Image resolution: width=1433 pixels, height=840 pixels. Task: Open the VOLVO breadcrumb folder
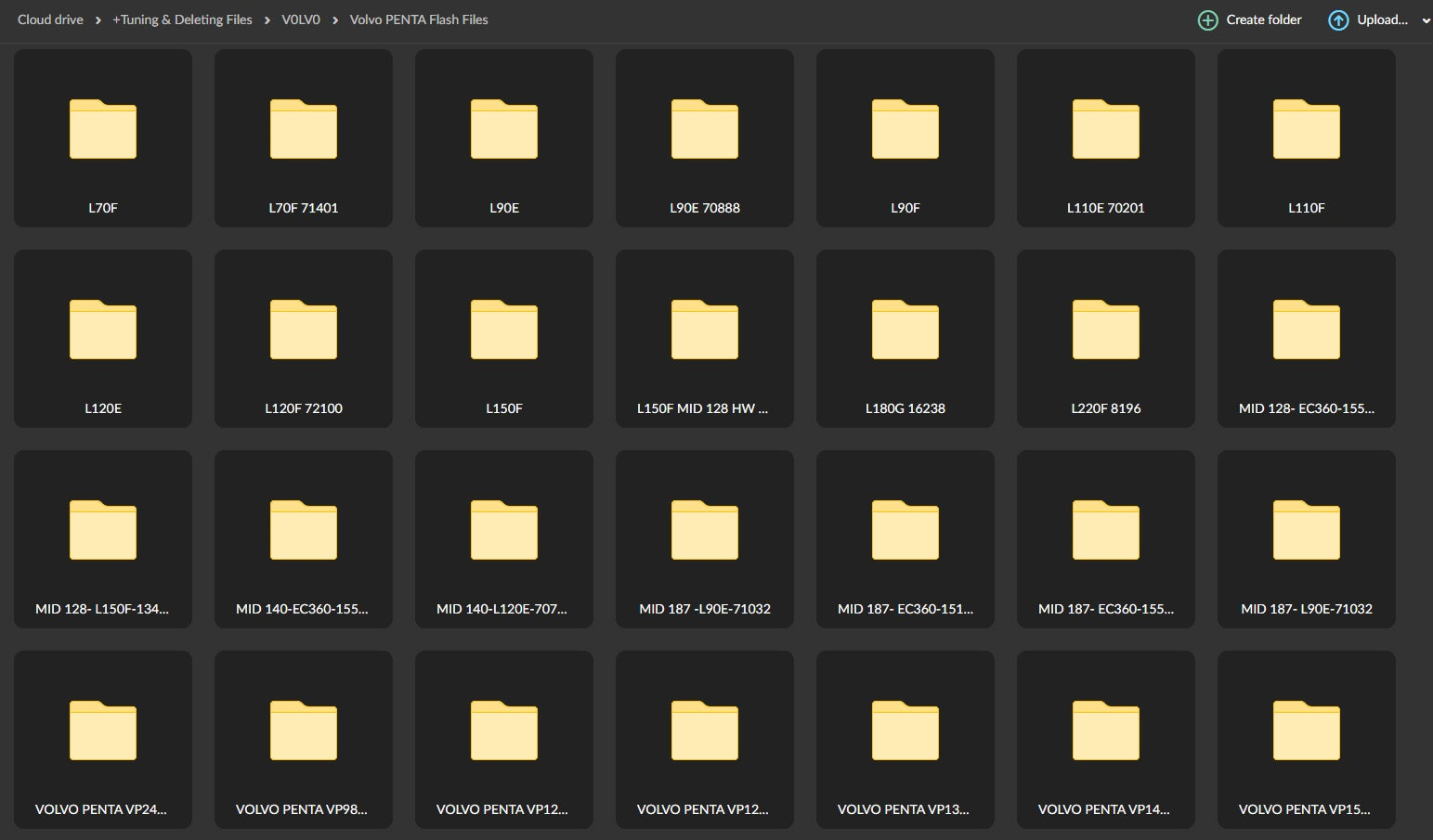pyautogui.click(x=301, y=19)
